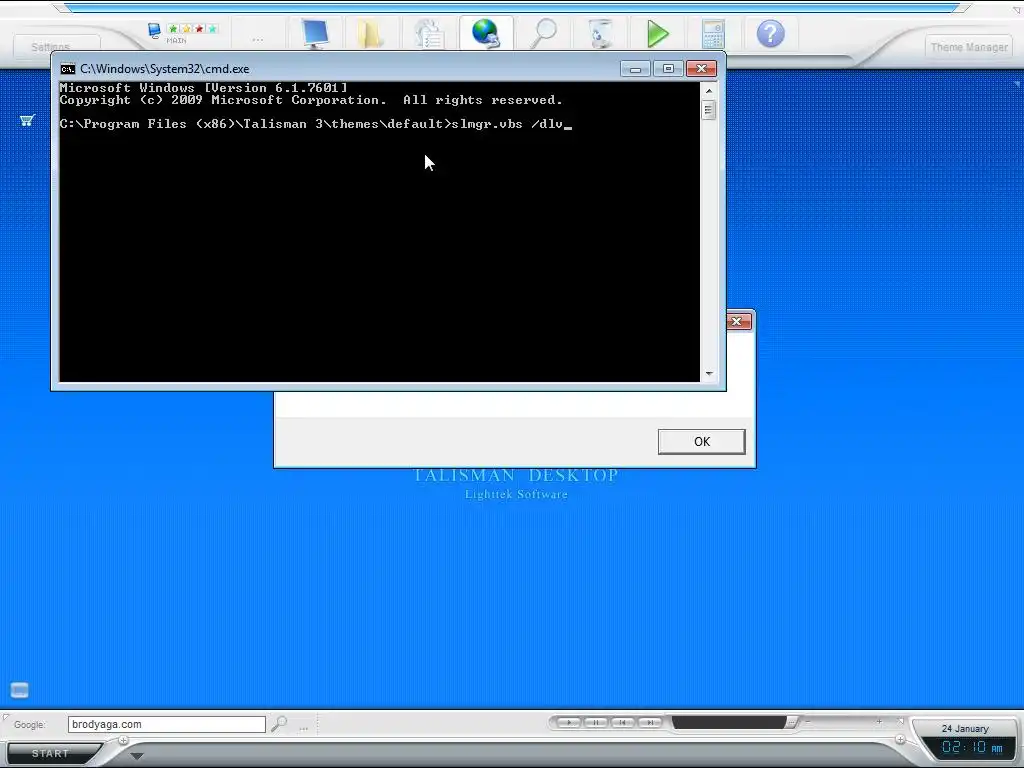The width and height of the screenshot is (1024, 768).
Task: Open the documents checklist icon
Action: (x=429, y=34)
